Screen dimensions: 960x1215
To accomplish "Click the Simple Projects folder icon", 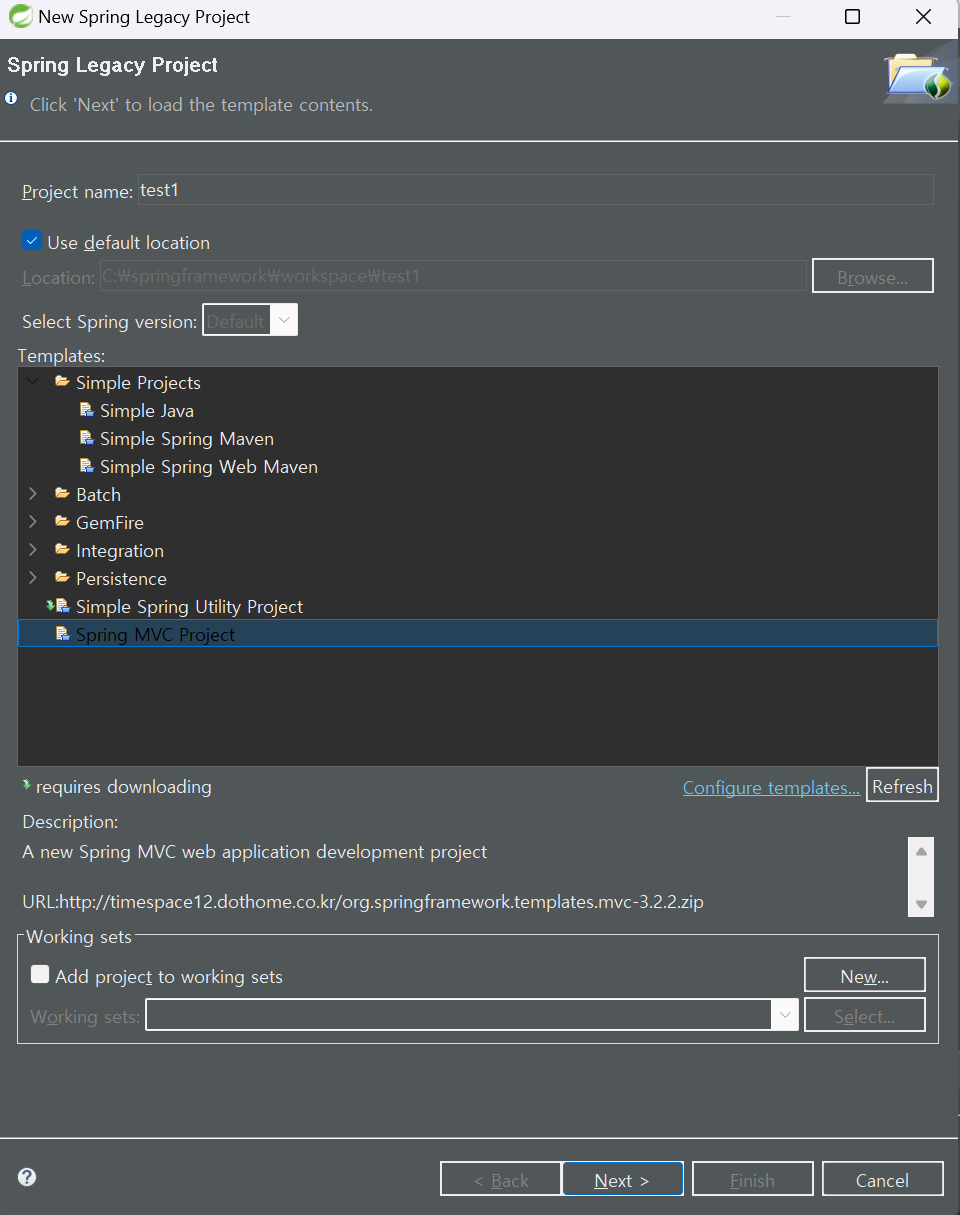I will [x=62, y=382].
